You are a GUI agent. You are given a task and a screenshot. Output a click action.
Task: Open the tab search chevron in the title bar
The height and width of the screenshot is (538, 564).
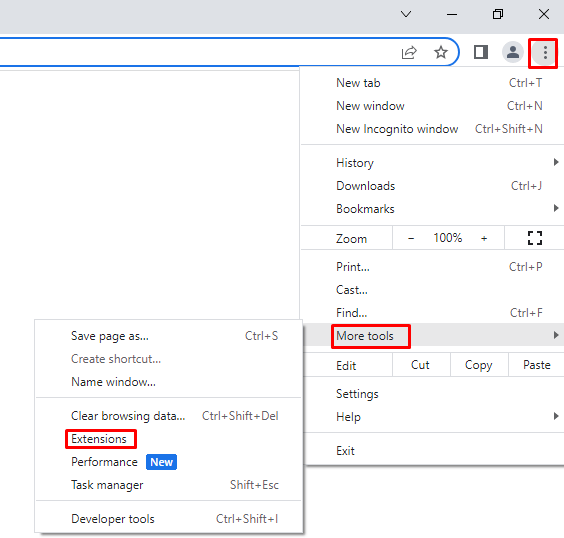(406, 14)
